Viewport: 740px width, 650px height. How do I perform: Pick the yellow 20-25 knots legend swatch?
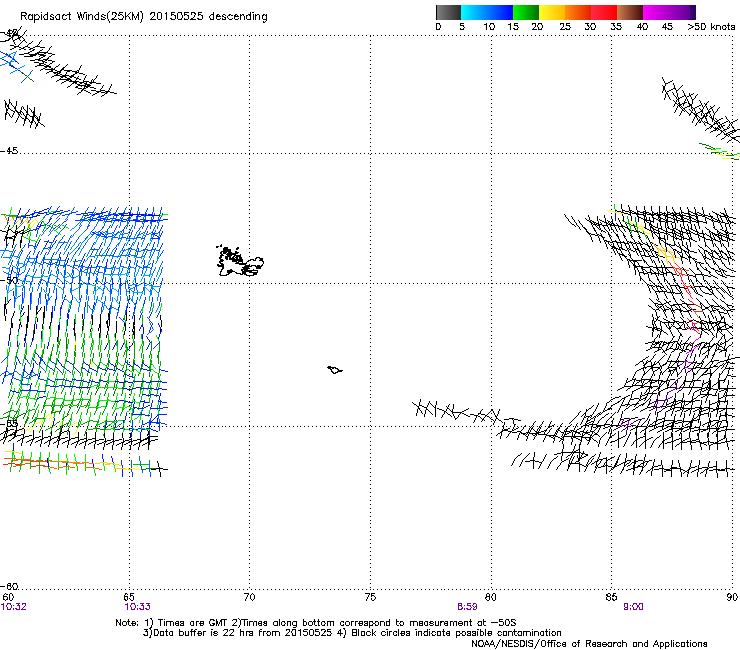552,12
